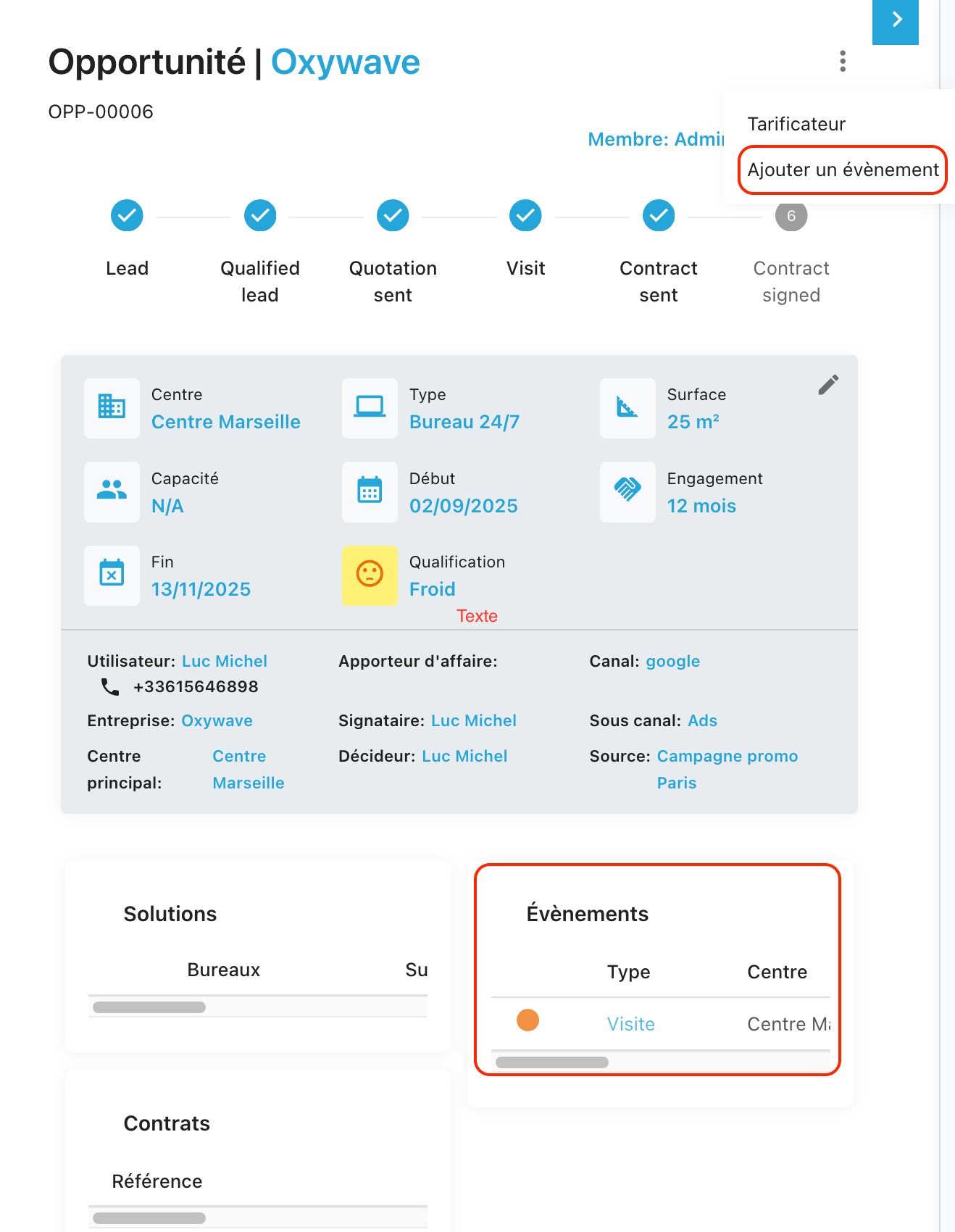Viewport: 955px width, 1232px height.
Task: Expand panel with the blue chevron arrow
Action: (x=896, y=20)
